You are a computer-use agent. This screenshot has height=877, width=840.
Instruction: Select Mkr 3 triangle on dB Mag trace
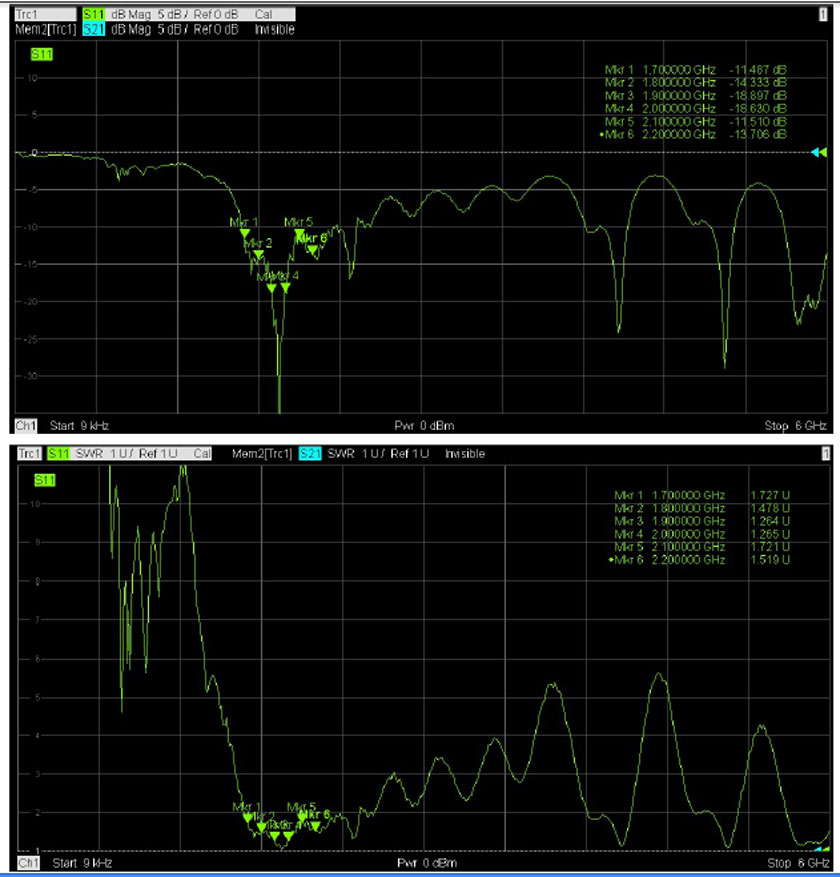(x=272, y=288)
